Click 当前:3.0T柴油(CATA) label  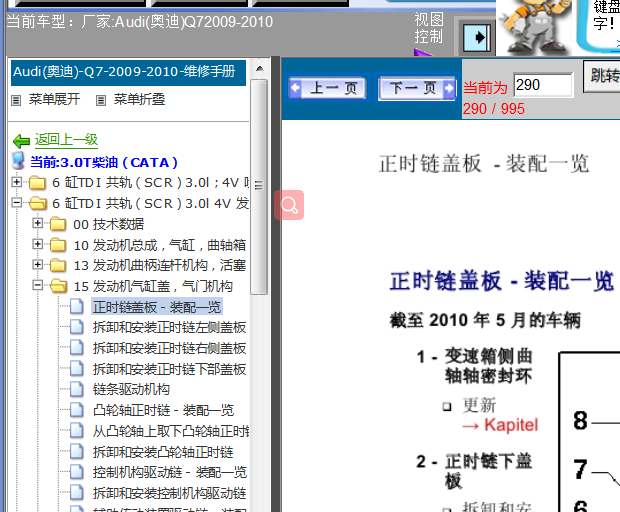click(x=104, y=162)
